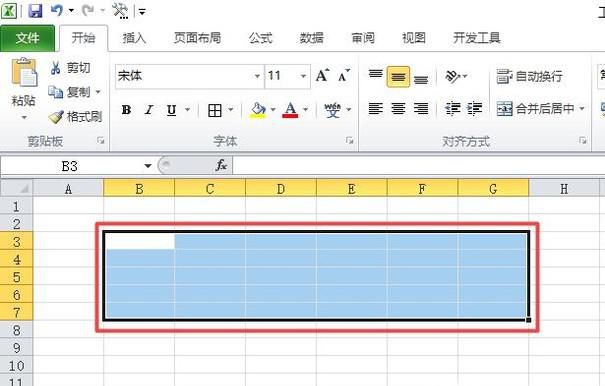The height and width of the screenshot is (386, 605).
Task: Click the Name Box showing B3
Action: [x=70, y=166]
